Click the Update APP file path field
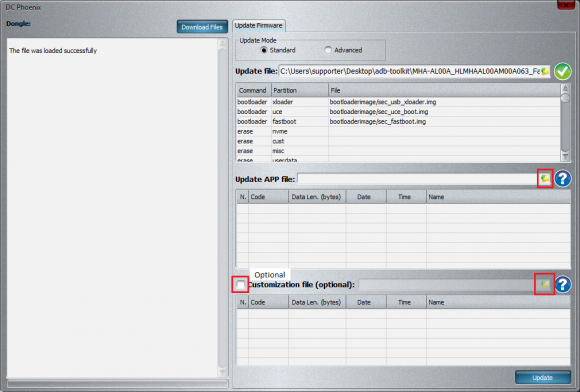 (417, 179)
